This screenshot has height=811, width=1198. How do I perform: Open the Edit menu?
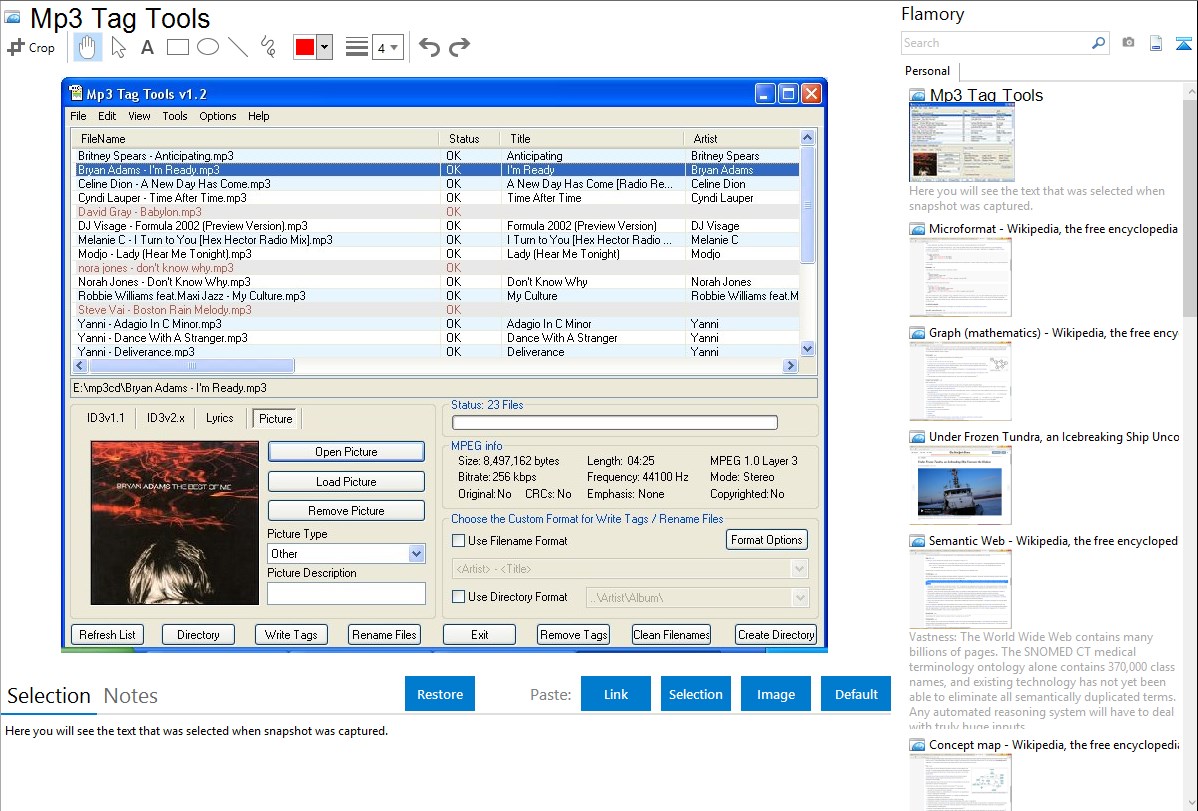coord(107,116)
